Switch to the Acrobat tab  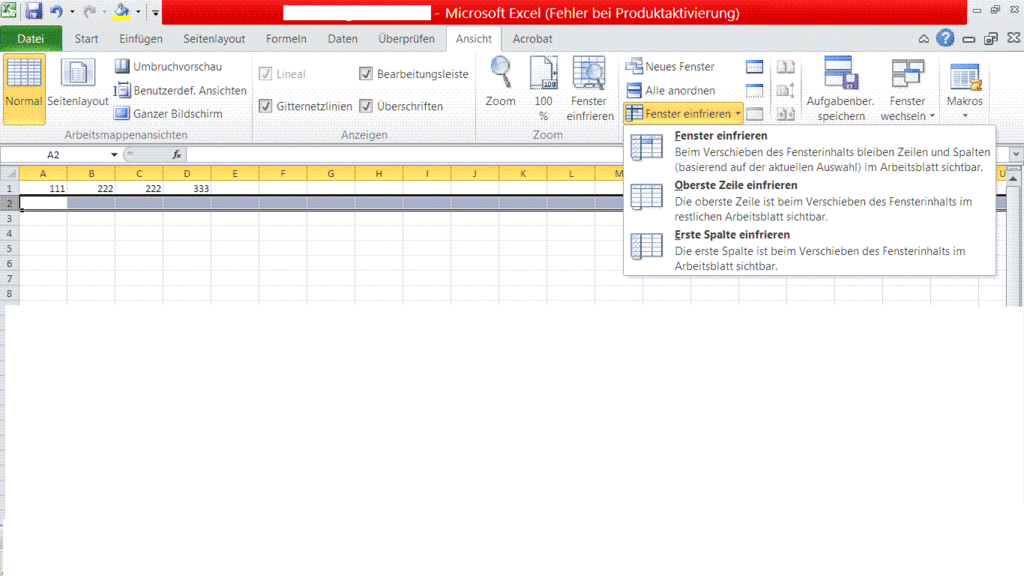point(532,39)
